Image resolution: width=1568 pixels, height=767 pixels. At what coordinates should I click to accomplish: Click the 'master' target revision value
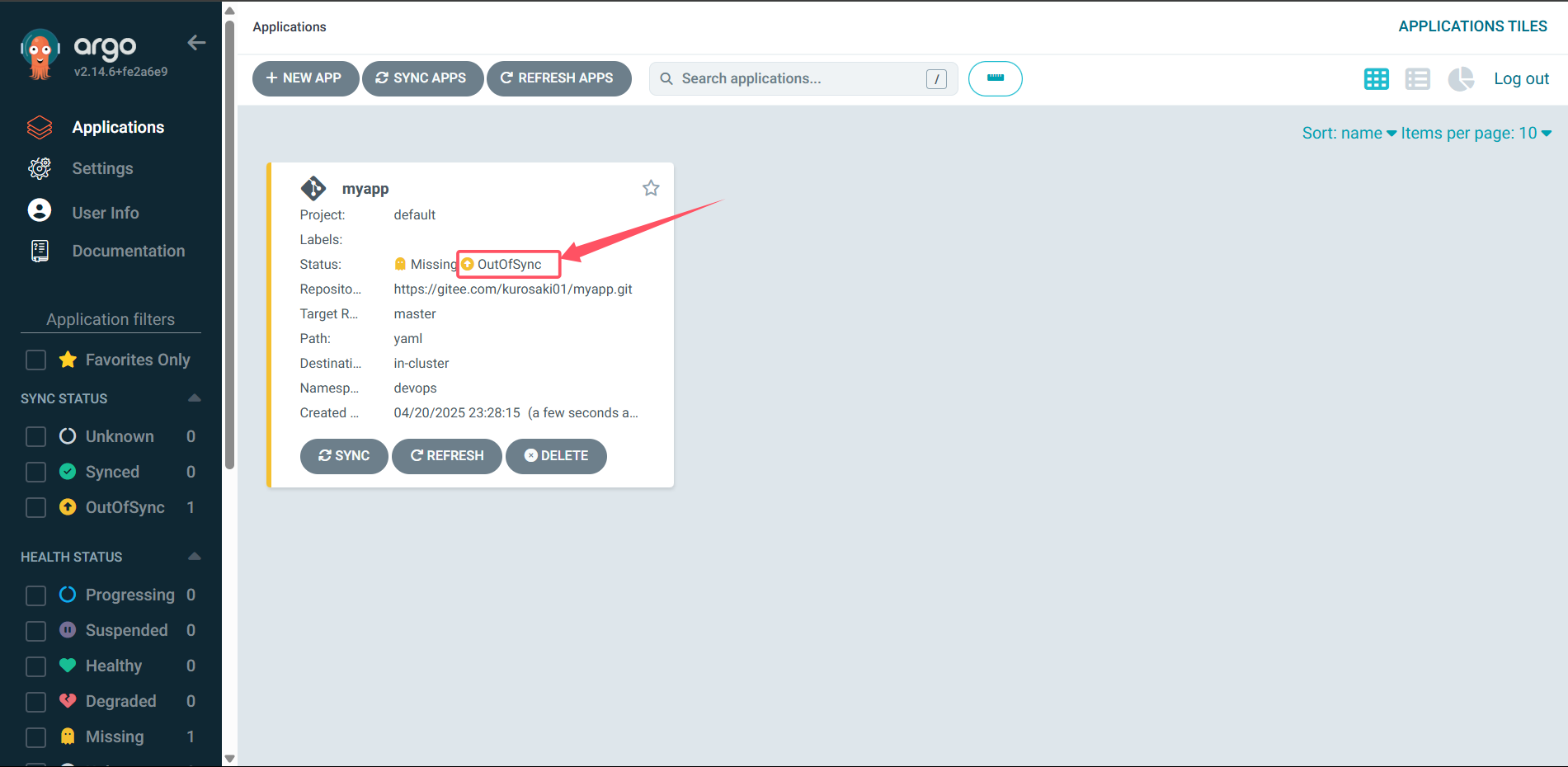415,313
